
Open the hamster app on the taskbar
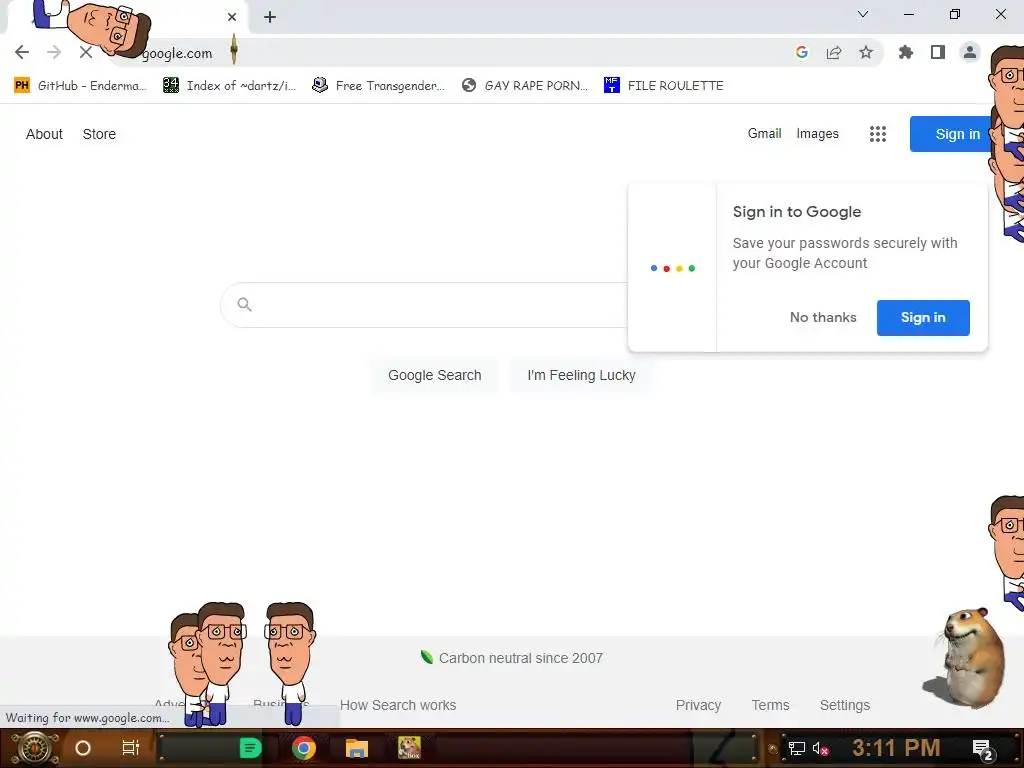[409, 748]
